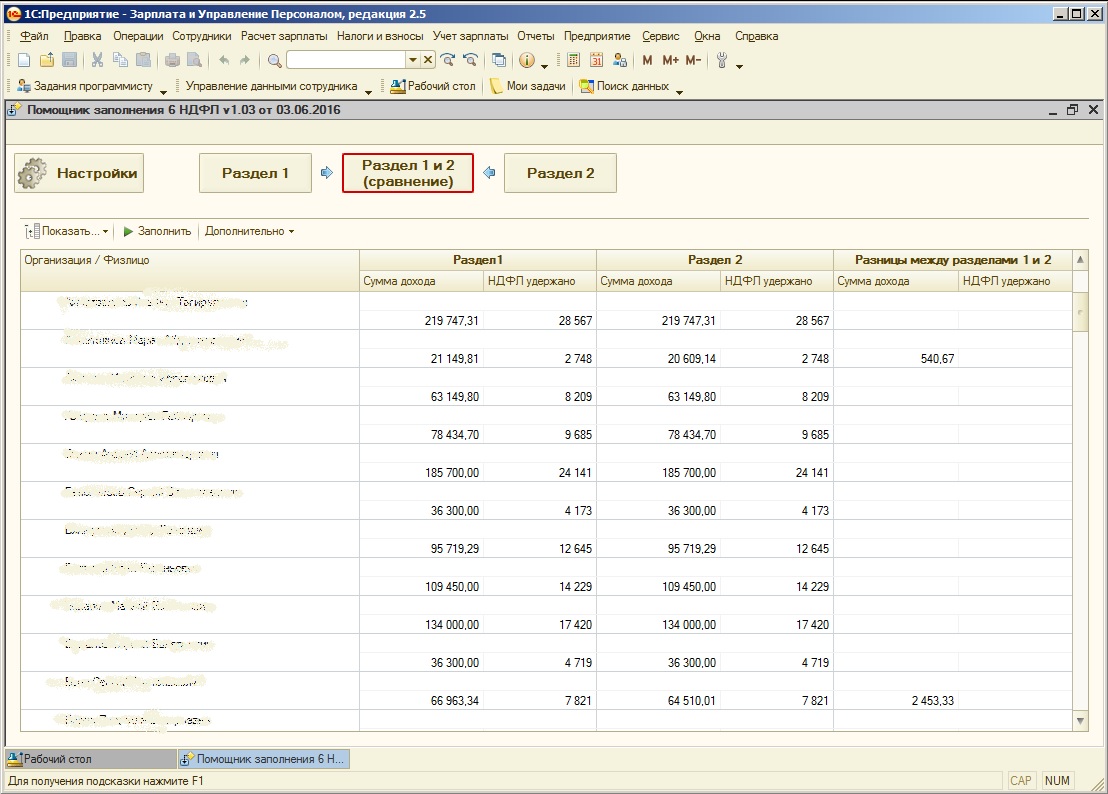Select Раздел 1 и 2 (сравнение) button
This screenshot has height=794, width=1108.
(x=407, y=173)
